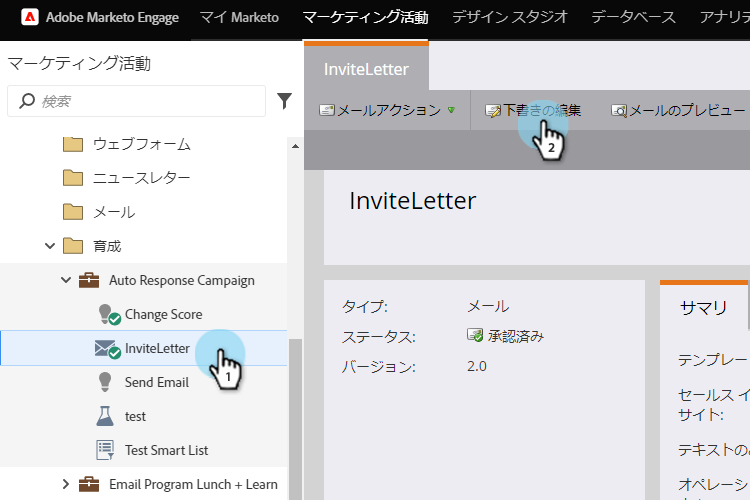750x500 pixels.
Task: Click the メールのプレビュー button
Action: [678, 111]
